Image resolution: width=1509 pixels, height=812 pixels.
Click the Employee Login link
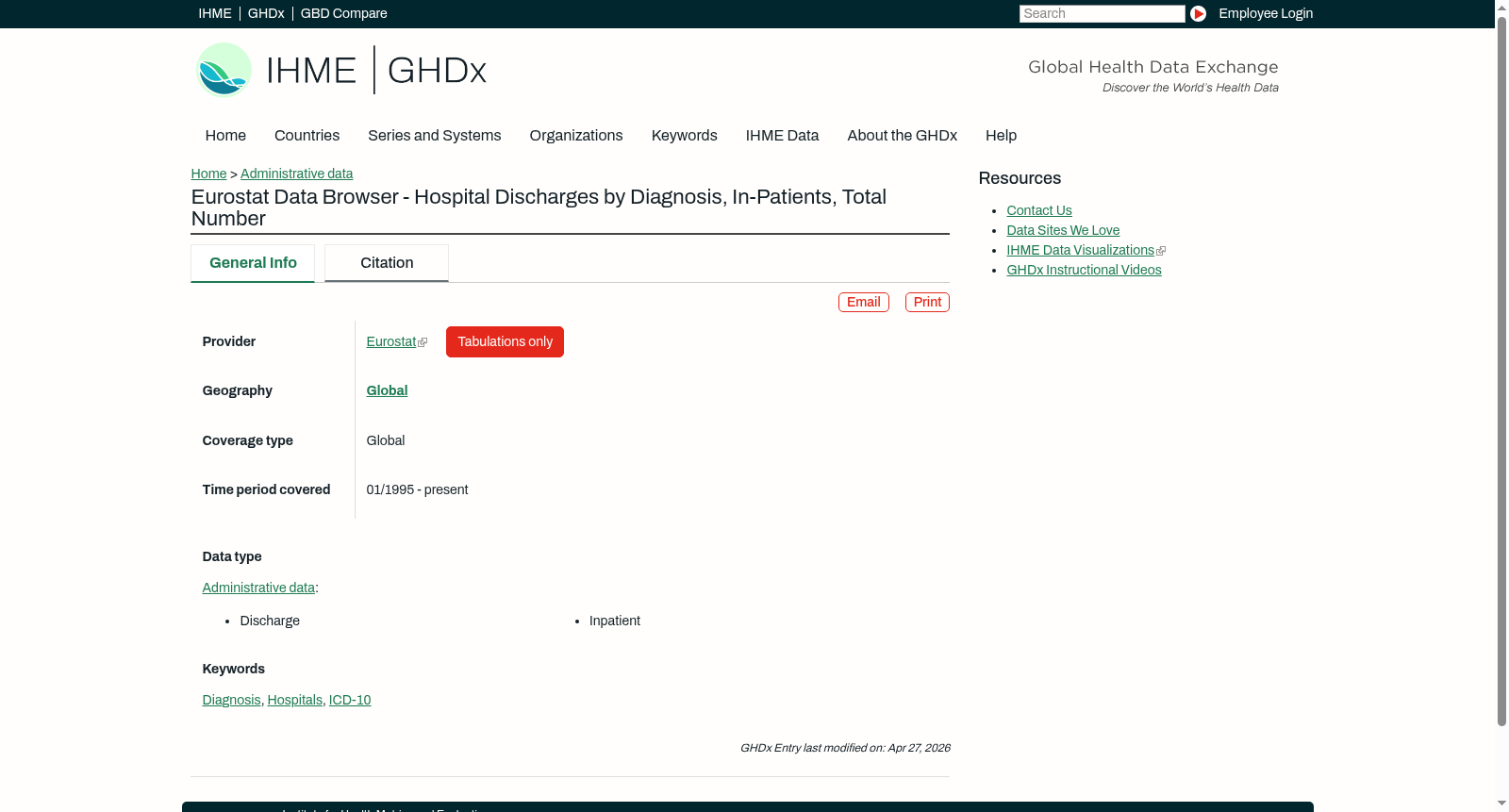1266,13
